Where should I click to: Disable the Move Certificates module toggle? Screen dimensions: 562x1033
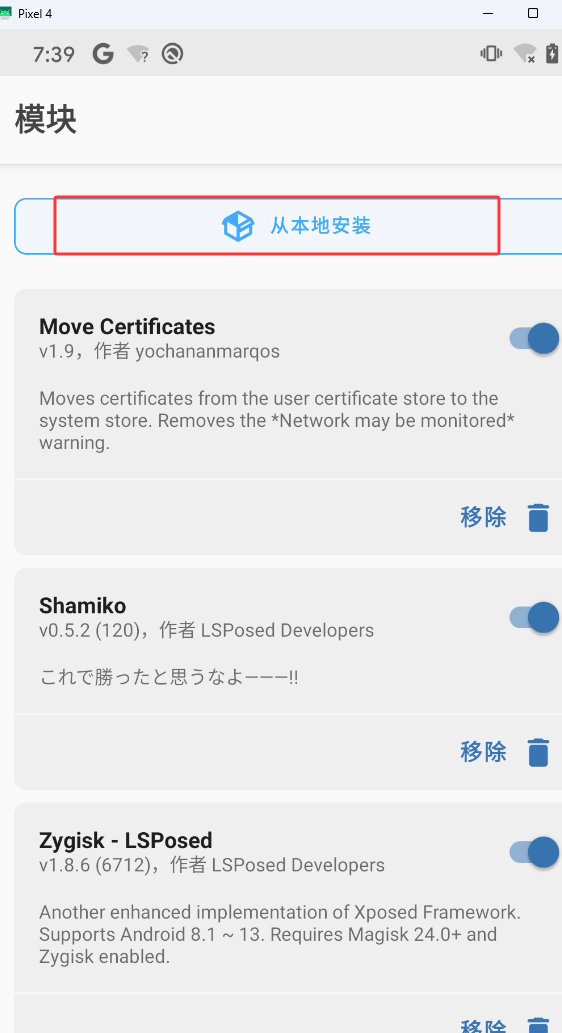coord(534,339)
